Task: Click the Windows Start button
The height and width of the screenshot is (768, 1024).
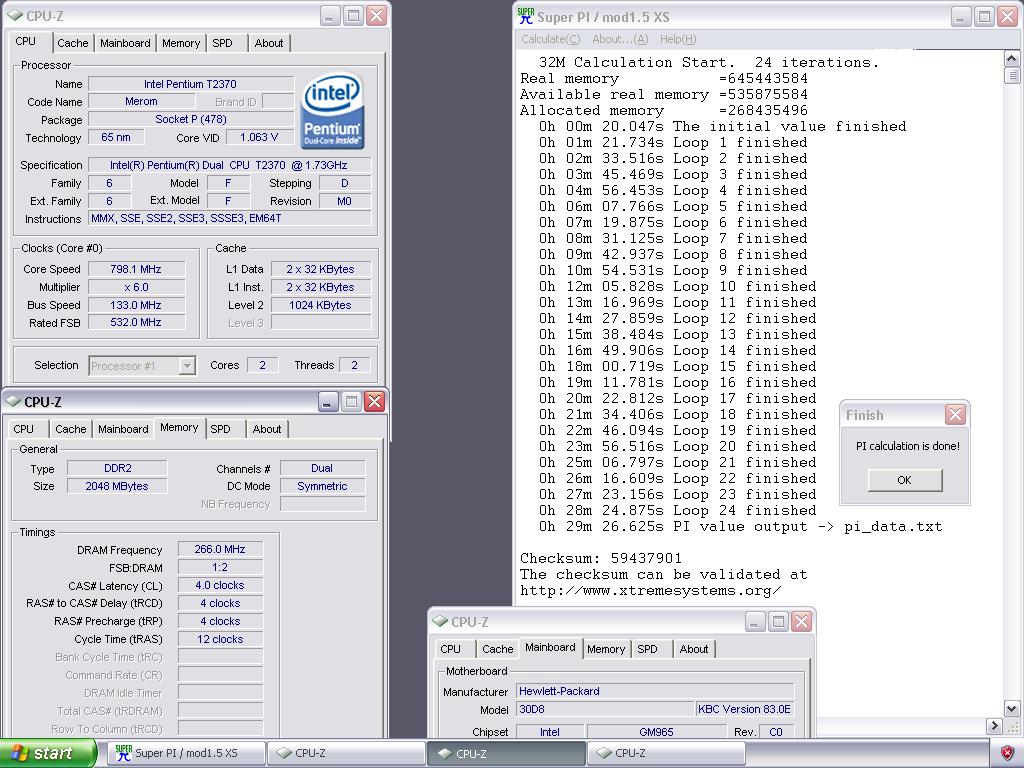Action: 48,753
